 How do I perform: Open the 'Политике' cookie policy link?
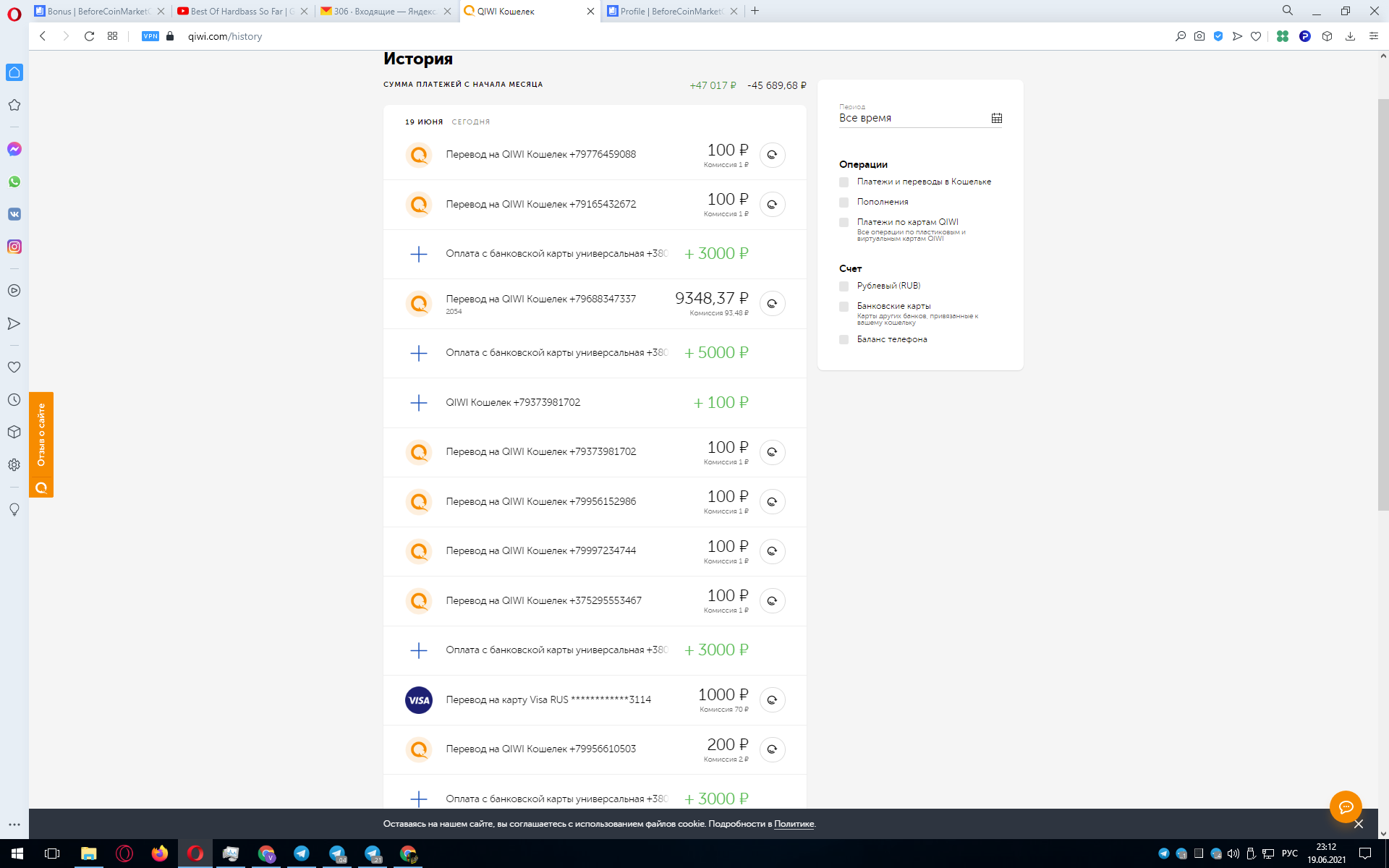click(x=794, y=824)
